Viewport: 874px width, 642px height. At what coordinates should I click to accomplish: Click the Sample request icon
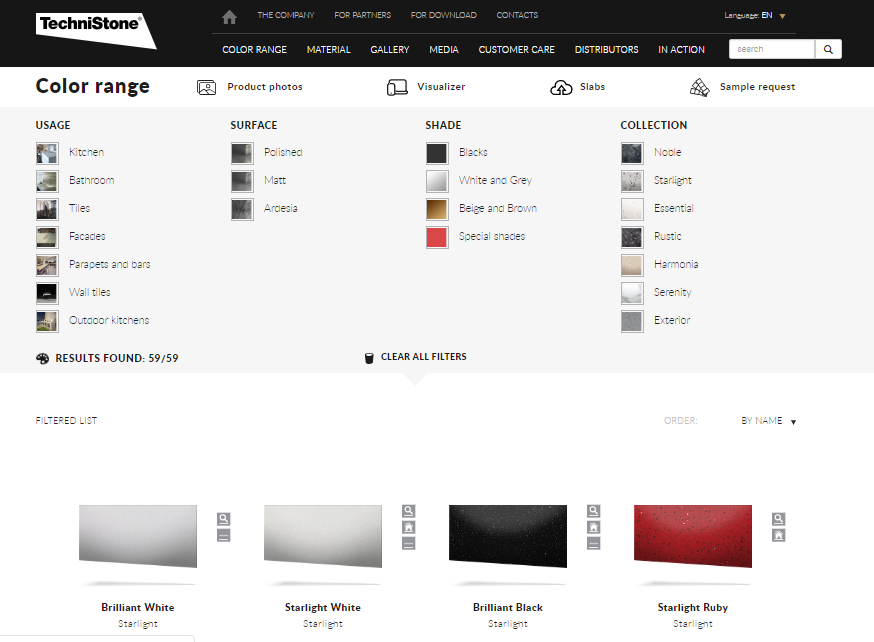point(700,87)
